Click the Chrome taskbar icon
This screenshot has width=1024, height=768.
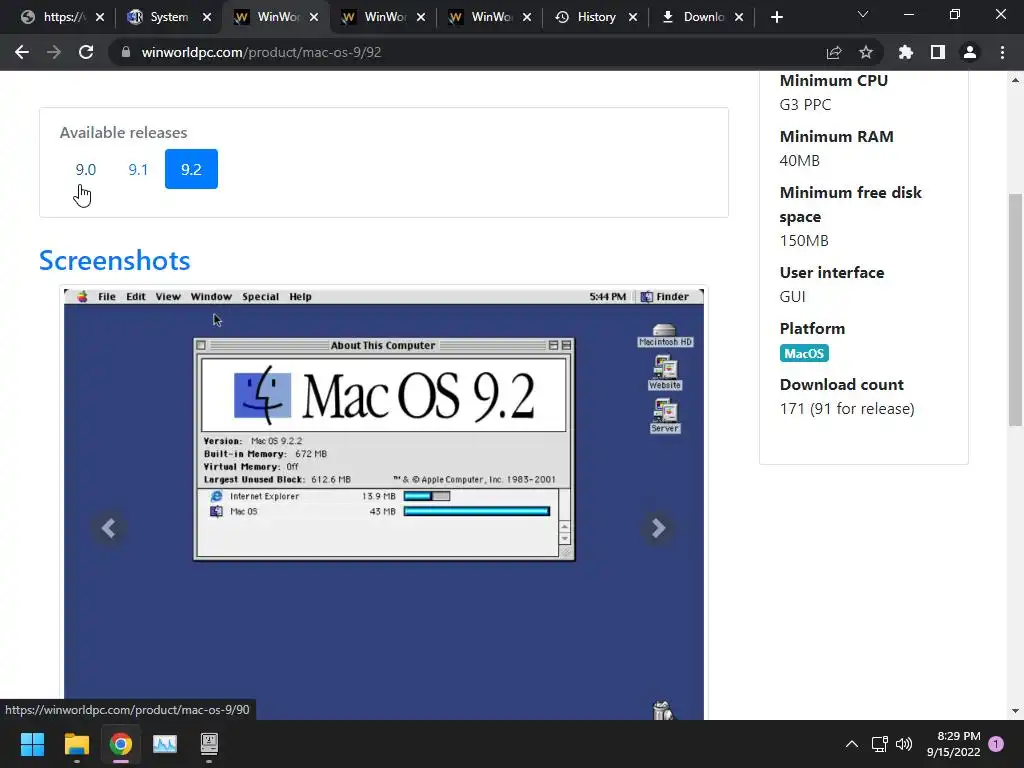(121, 744)
